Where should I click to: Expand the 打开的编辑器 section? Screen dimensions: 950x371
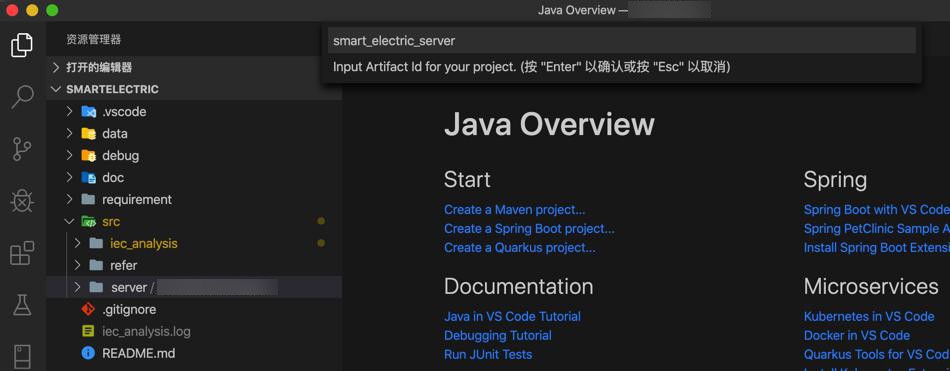(56, 67)
